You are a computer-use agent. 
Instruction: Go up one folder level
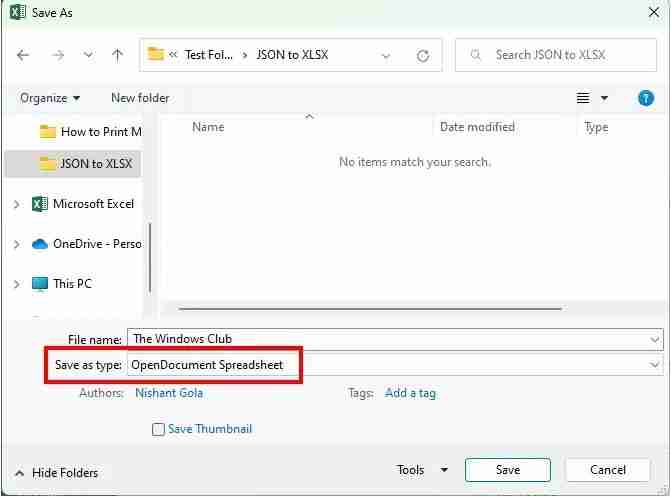coord(117,55)
